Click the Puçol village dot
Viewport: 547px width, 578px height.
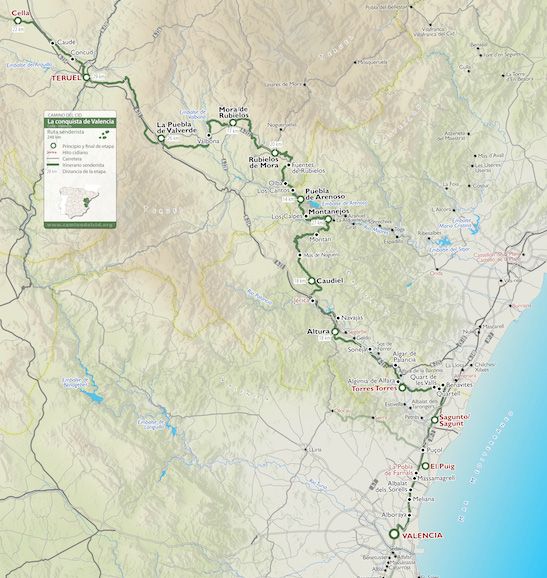(x=423, y=450)
